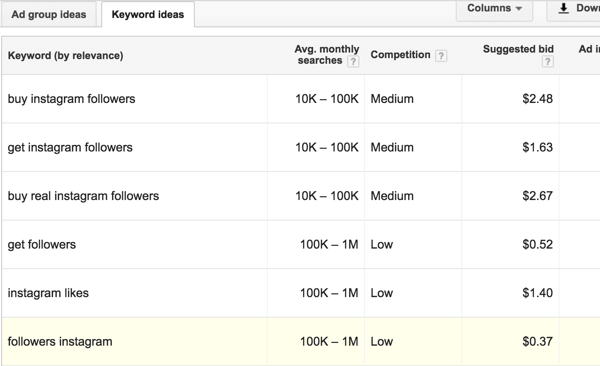Click the $2.67 suggested bid value
This screenshot has width=600, height=366.
click(537, 196)
